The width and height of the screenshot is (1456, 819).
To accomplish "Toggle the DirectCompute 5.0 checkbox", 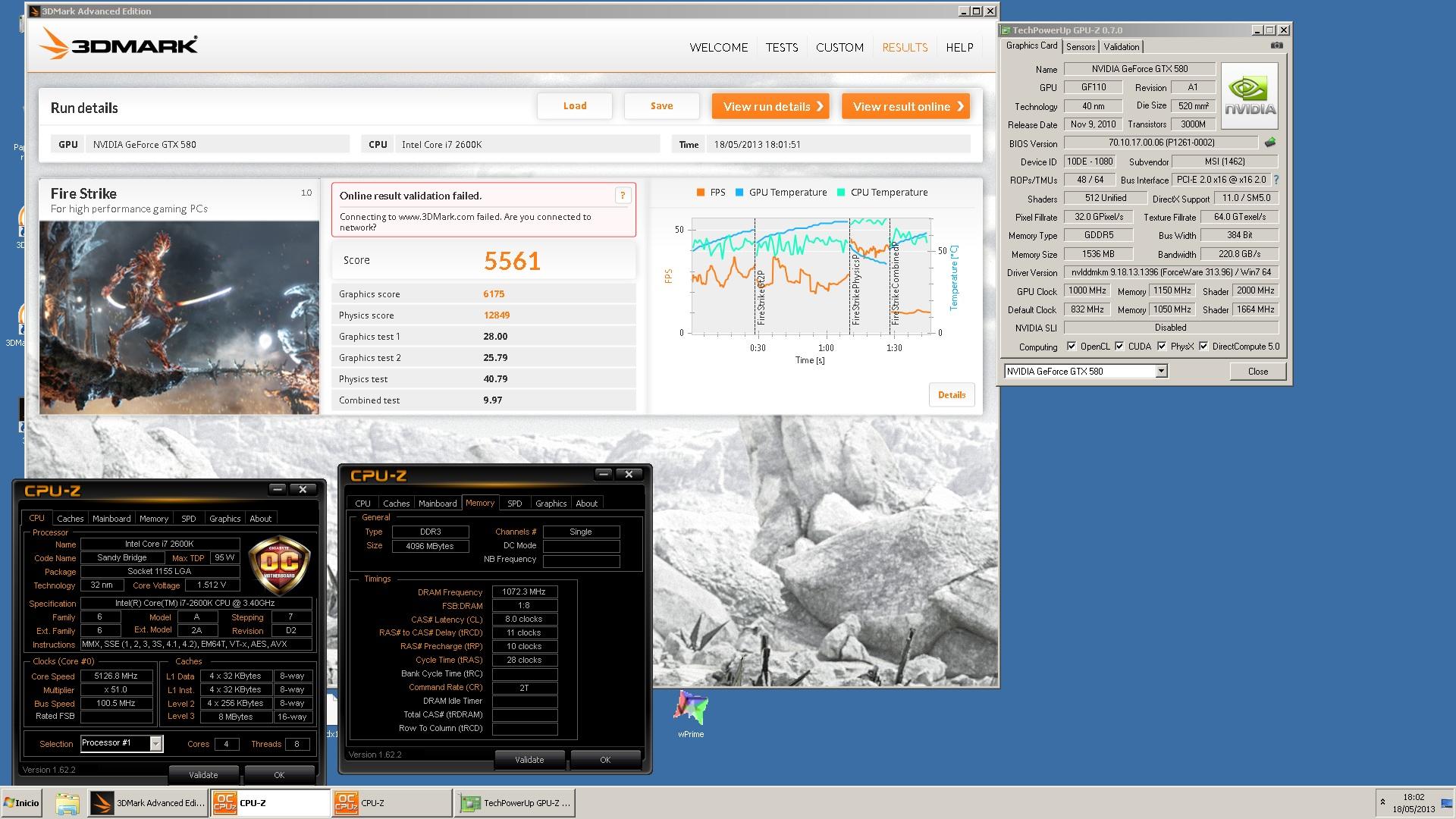I will click(x=1203, y=347).
